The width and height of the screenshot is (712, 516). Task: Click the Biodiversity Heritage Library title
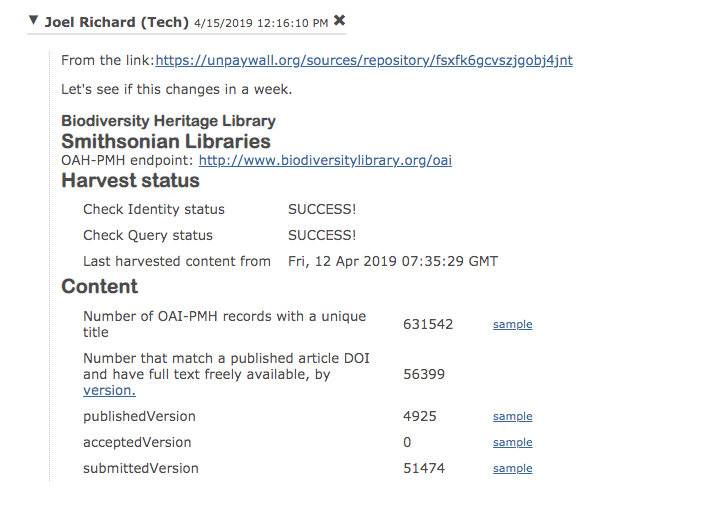[x=168, y=122]
